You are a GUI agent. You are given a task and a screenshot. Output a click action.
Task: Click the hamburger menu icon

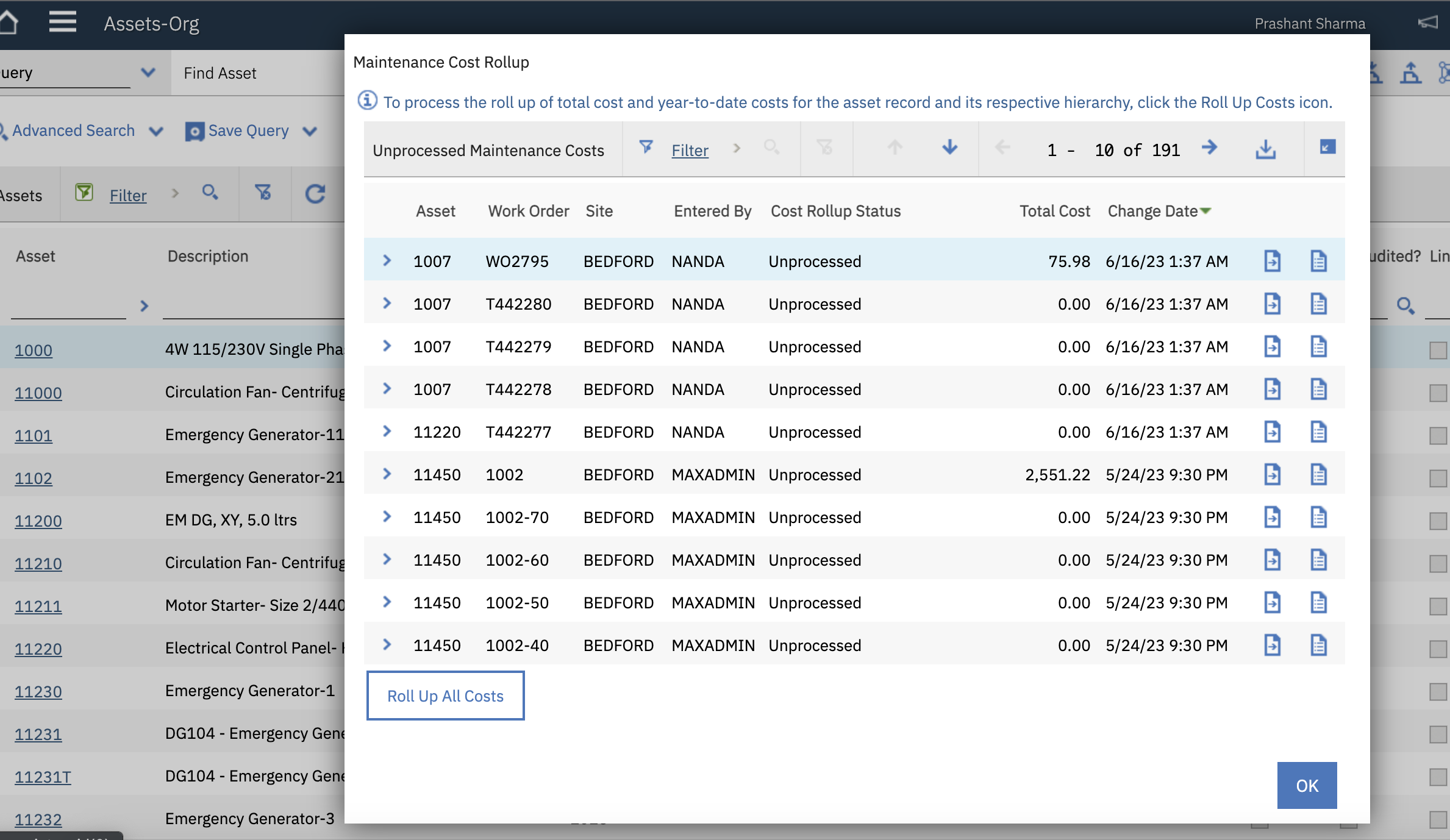tap(63, 23)
